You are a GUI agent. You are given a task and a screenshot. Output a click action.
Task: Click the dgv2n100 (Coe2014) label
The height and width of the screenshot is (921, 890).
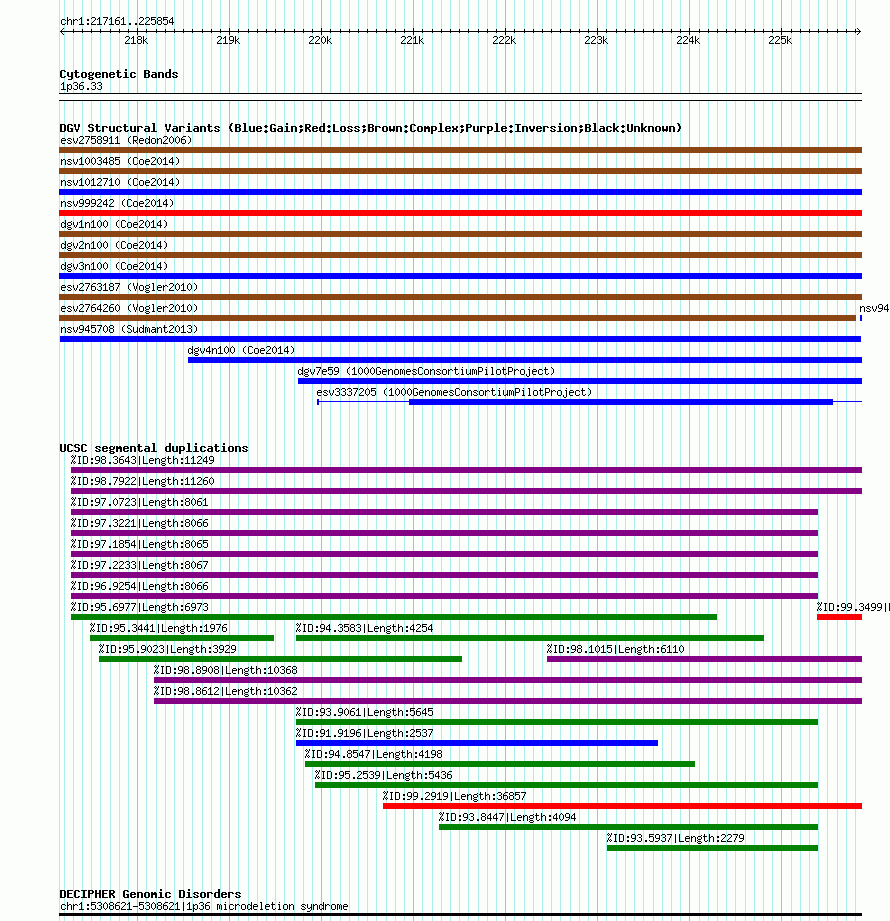click(x=114, y=245)
